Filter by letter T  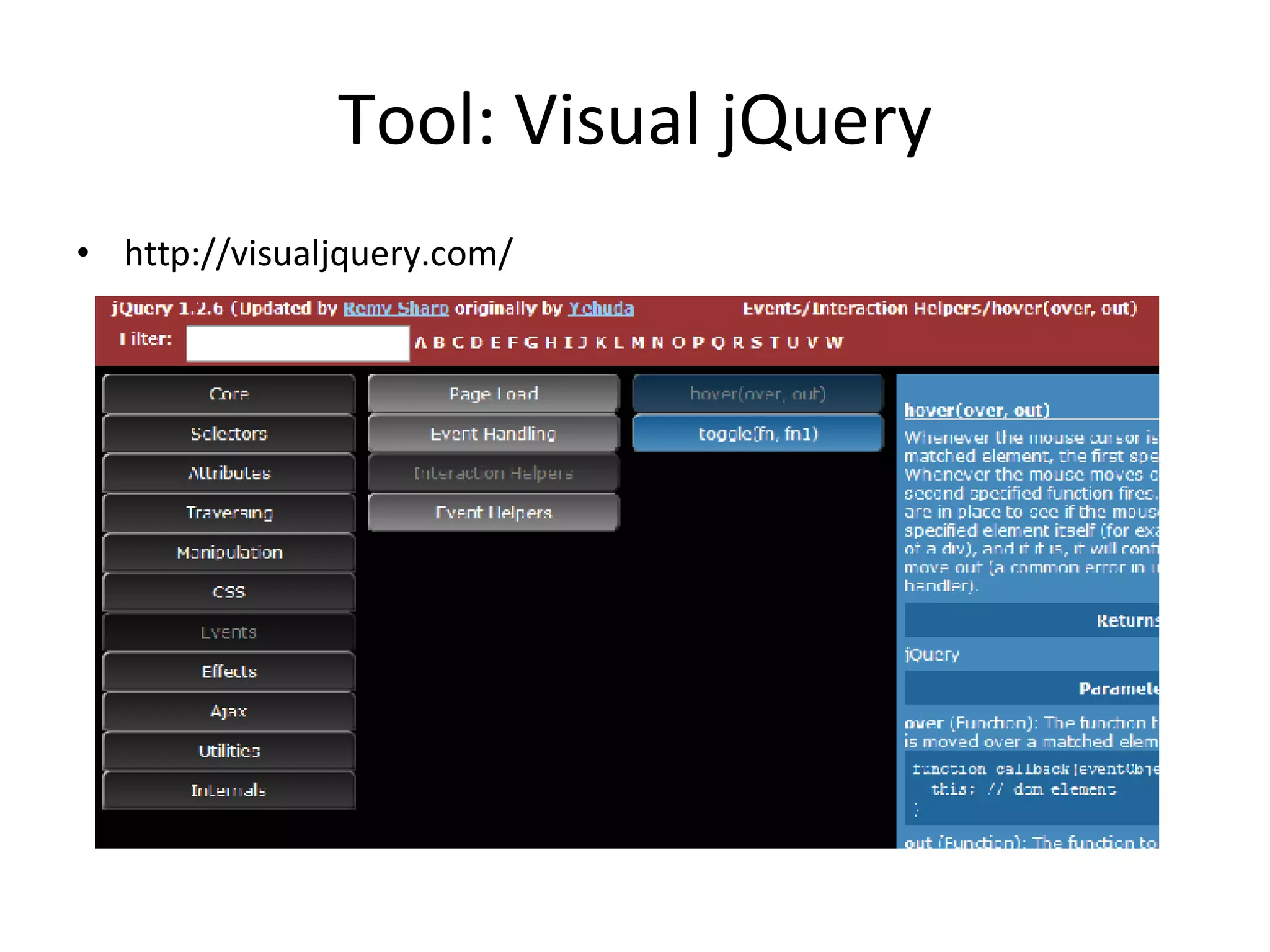774,343
